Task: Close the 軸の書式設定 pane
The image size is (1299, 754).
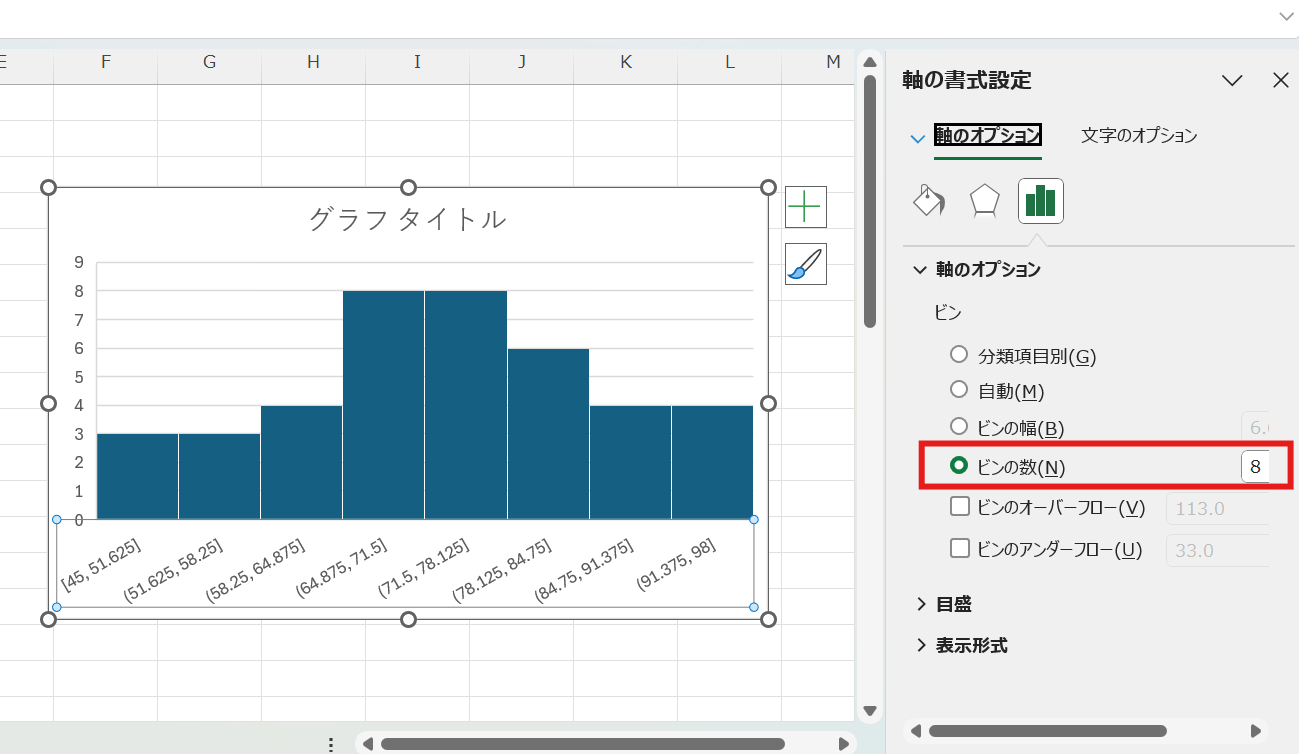Action: pos(1280,81)
